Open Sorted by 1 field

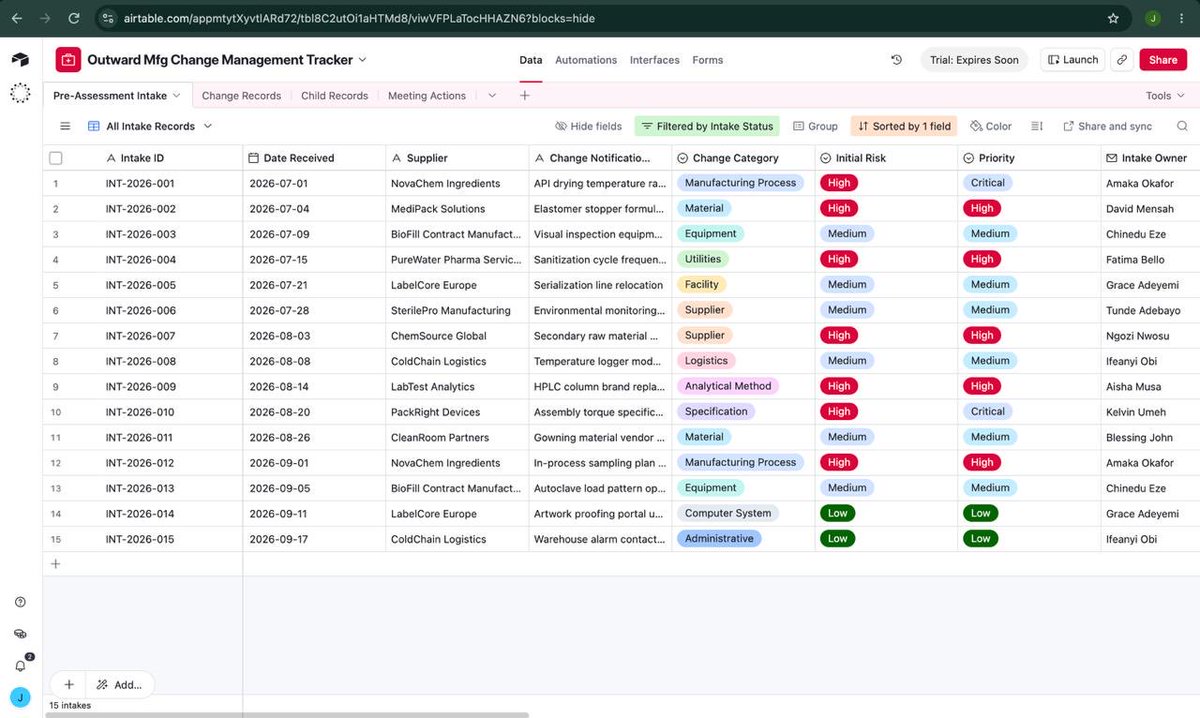pyautogui.click(x=904, y=126)
